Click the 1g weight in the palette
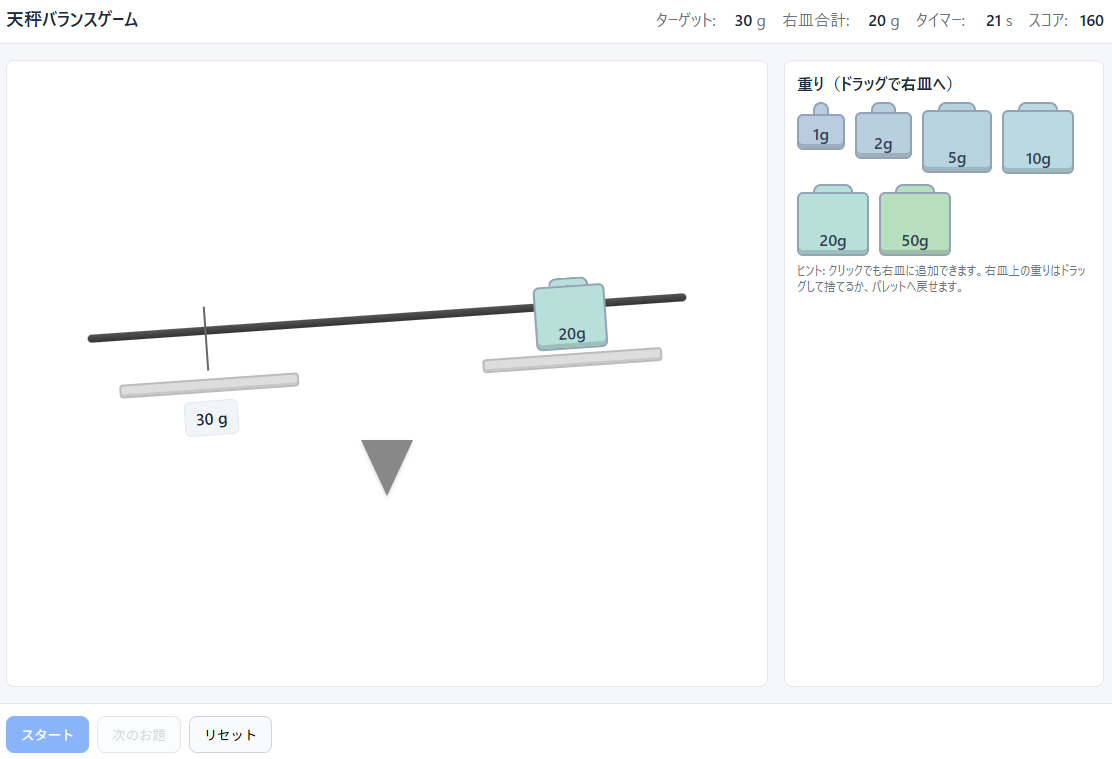The height and width of the screenshot is (759, 1112). (820, 132)
